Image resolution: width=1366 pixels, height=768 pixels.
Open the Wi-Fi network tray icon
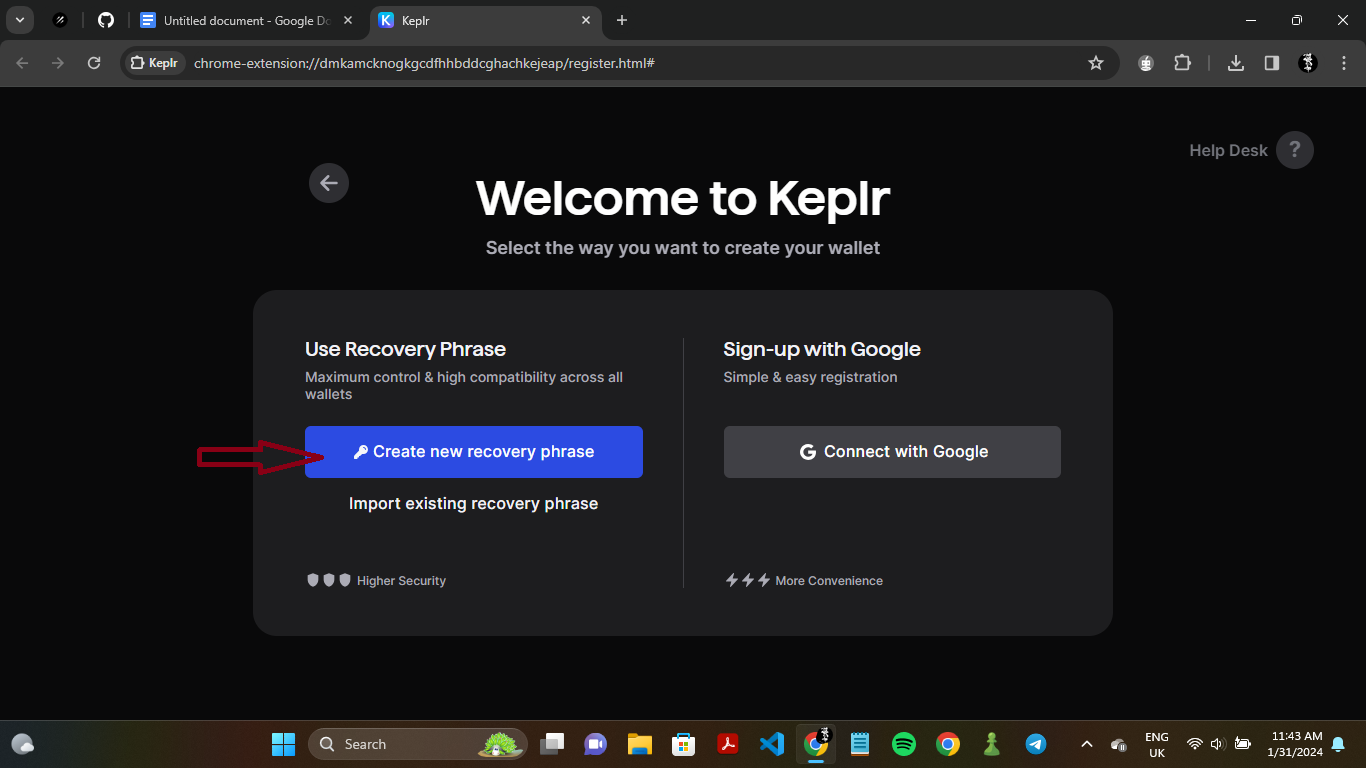pyautogui.click(x=1194, y=744)
